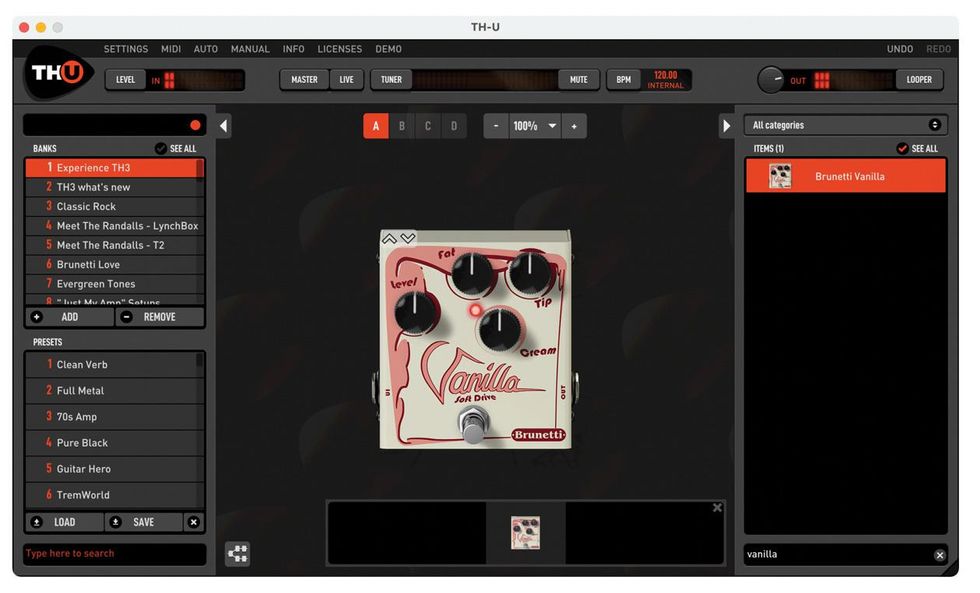Image resolution: width=980 pixels, height=593 pixels.
Task: Click the save icon next to SAVE
Action: 116,522
